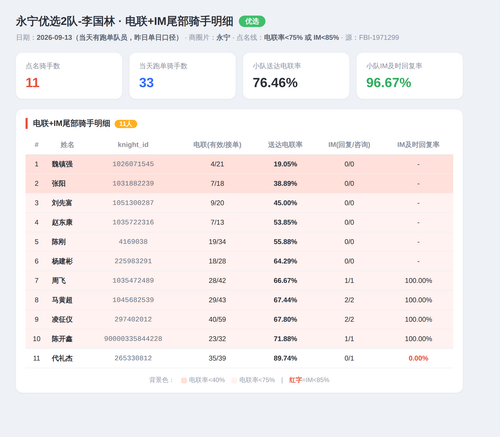Open the 当天跑单骑手数 card showing 33
The image size is (500, 437).
tap(183, 76)
